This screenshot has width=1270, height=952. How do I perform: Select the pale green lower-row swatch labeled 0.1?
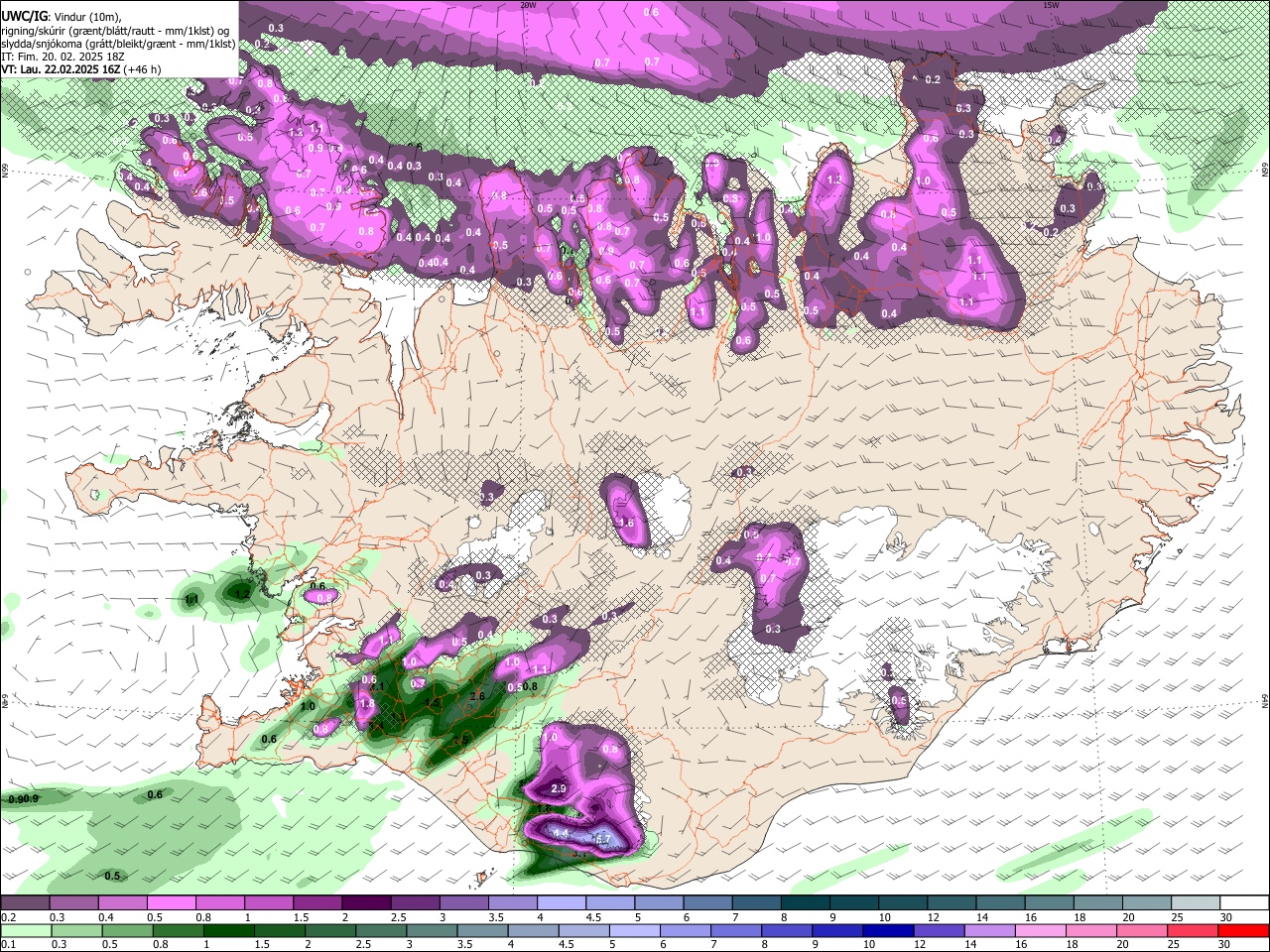coord(25,930)
